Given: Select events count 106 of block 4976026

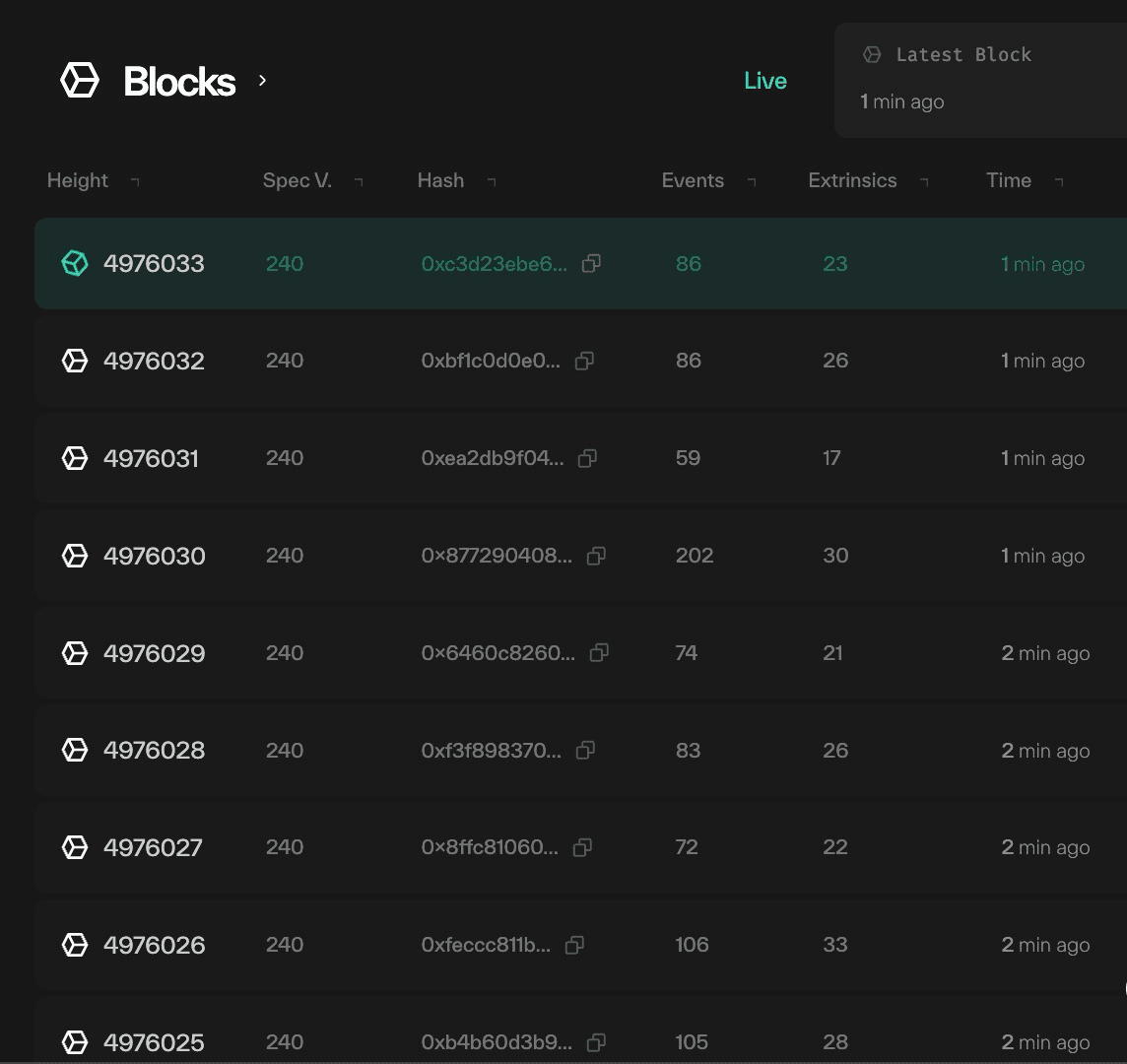Looking at the screenshot, I should [693, 945].
